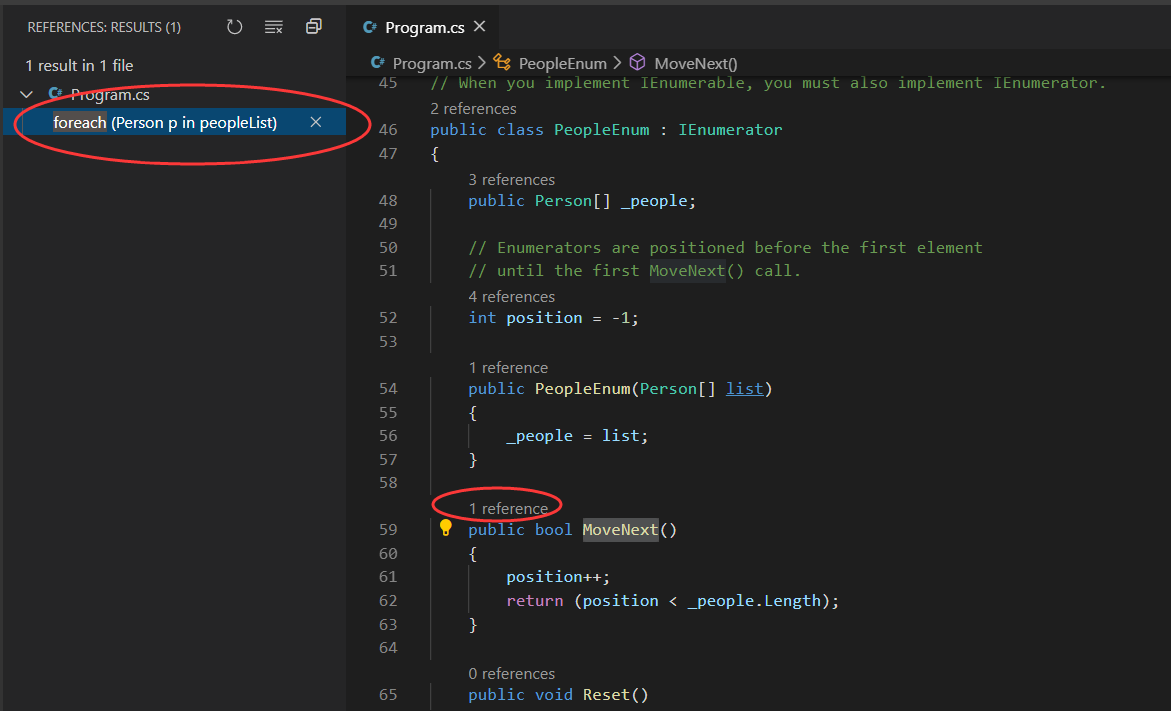This screenshot has width=1171, height=711.
Task: Click the MoveNext method icon in breadcrumb
Action: tap(637, 61)
